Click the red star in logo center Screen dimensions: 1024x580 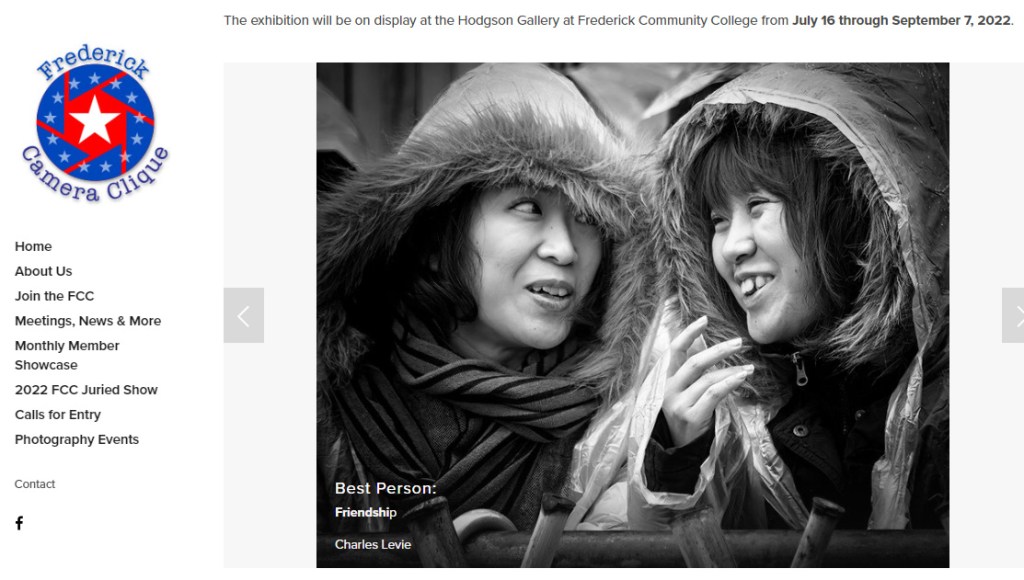click(x=95, y=120)
